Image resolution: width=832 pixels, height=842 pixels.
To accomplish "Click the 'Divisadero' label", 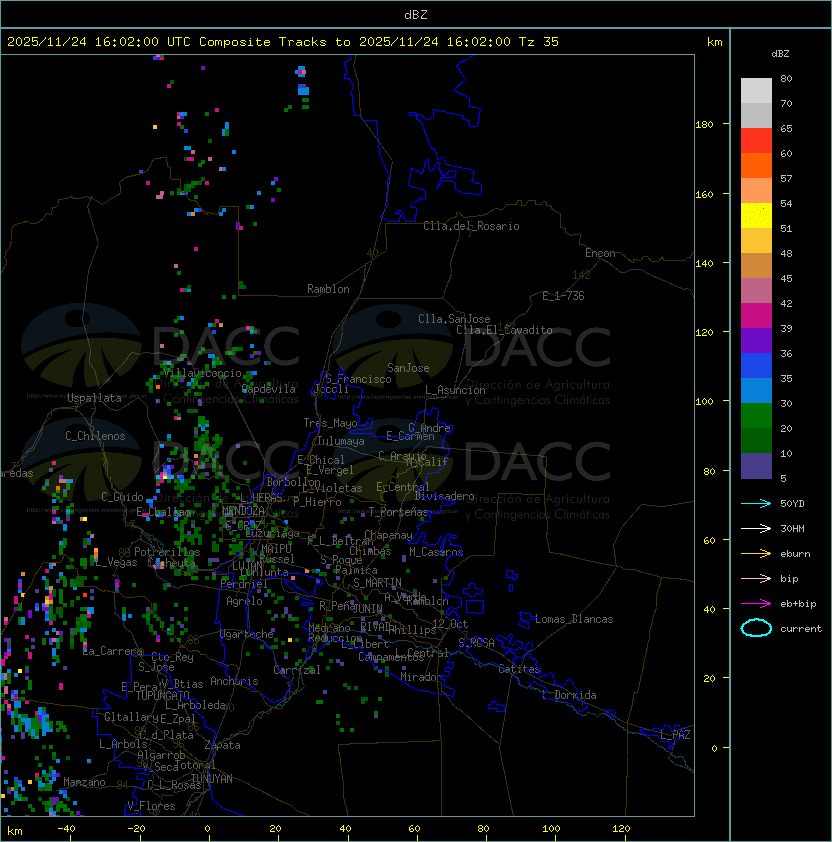I will [444, 496].
